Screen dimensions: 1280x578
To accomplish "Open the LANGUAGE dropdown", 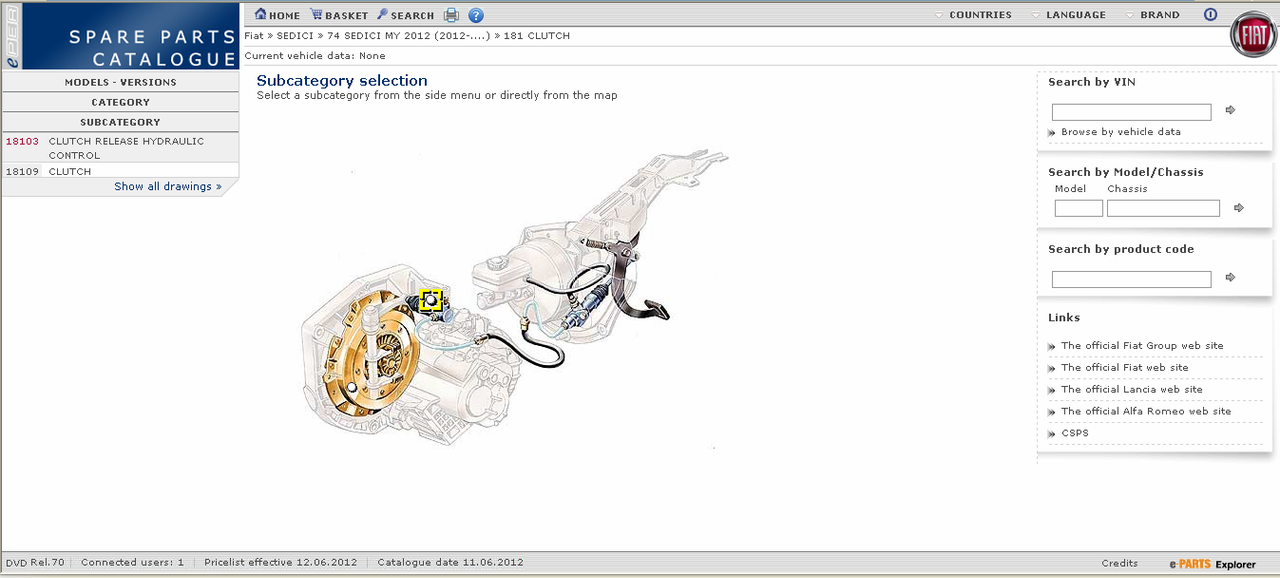I will point(1068,15).
